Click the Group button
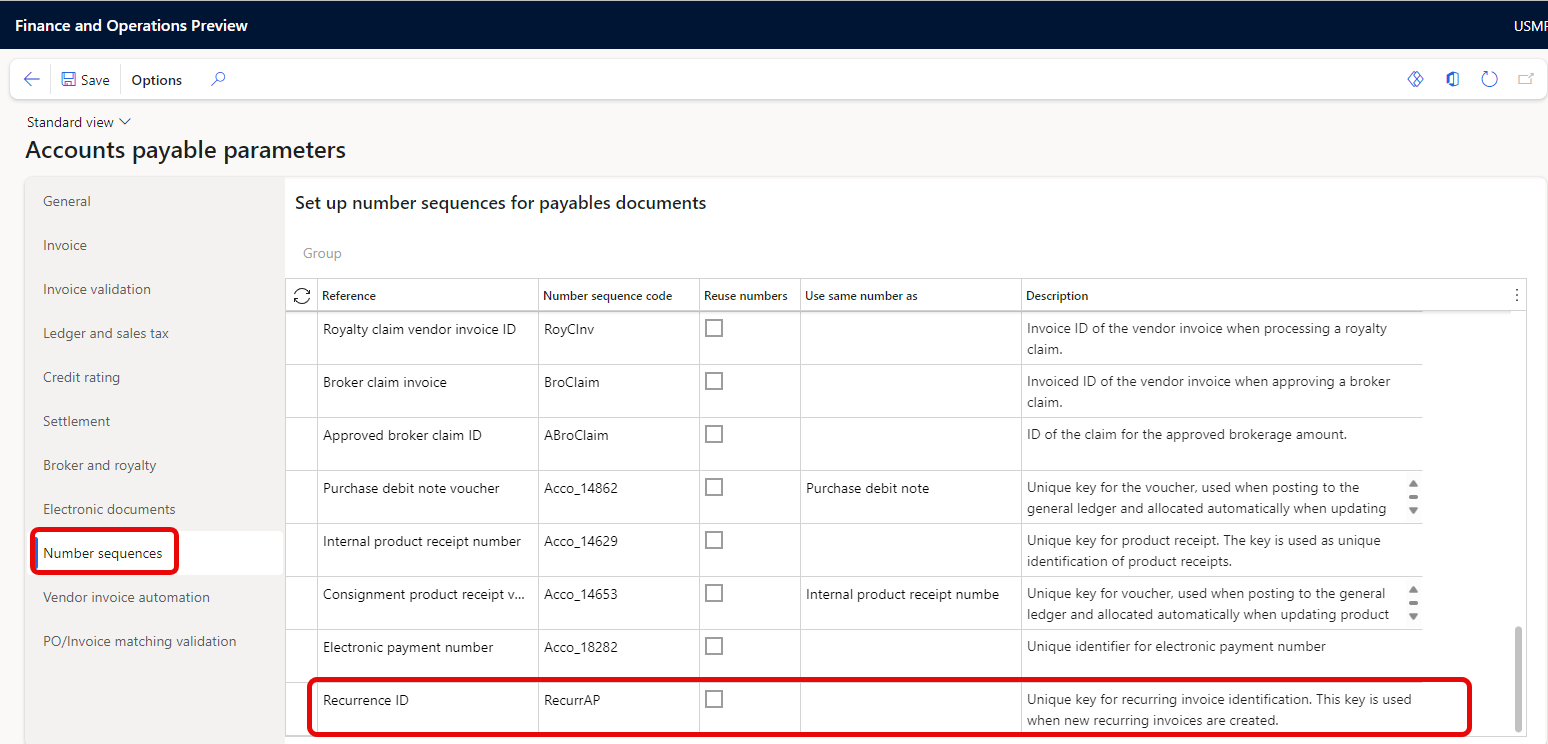The height and width of the screenshot is (744, 1548). (x=322, y=253)
